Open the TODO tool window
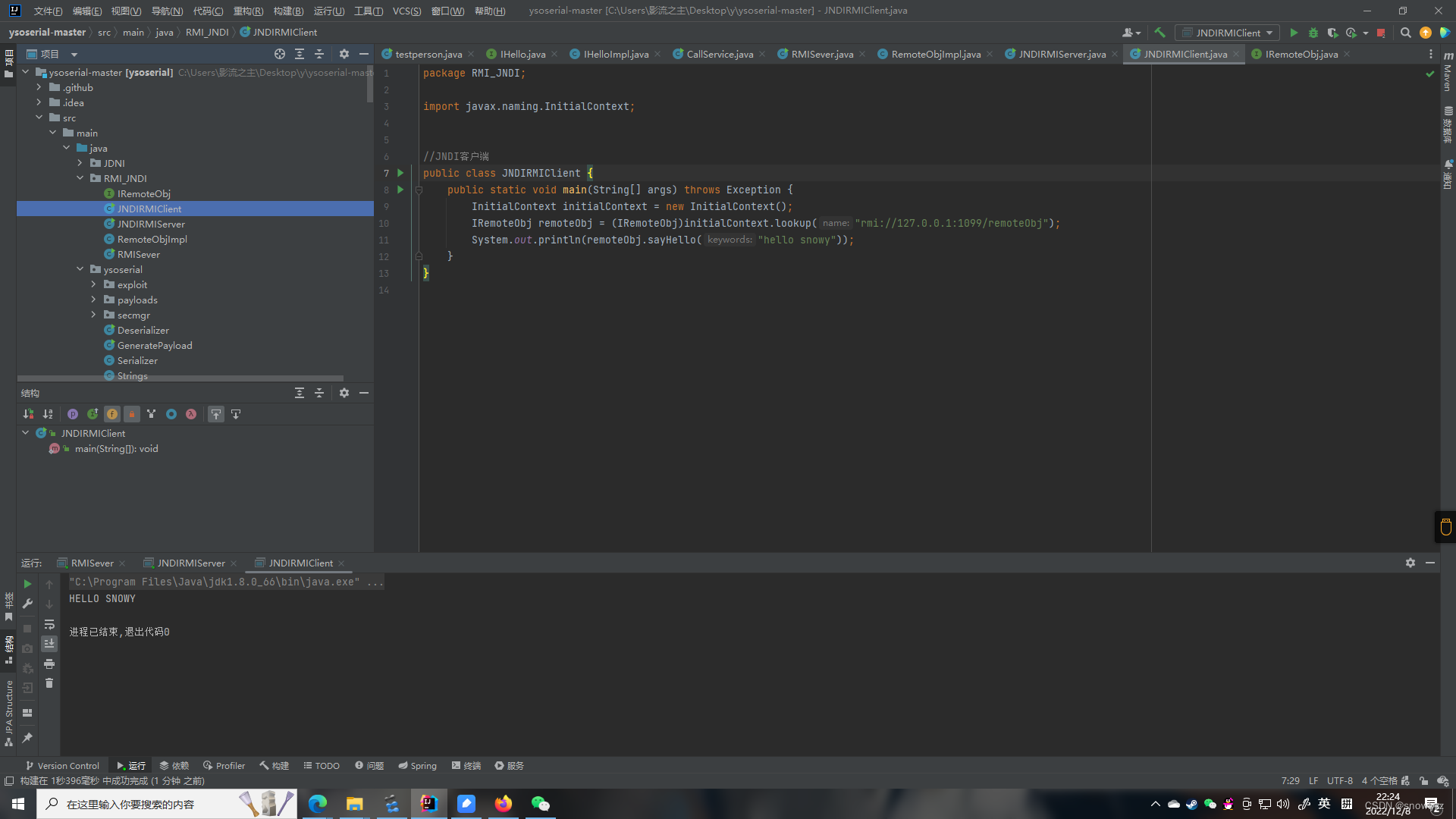Viewport: 1456px width, 819px height. [321, 765]
